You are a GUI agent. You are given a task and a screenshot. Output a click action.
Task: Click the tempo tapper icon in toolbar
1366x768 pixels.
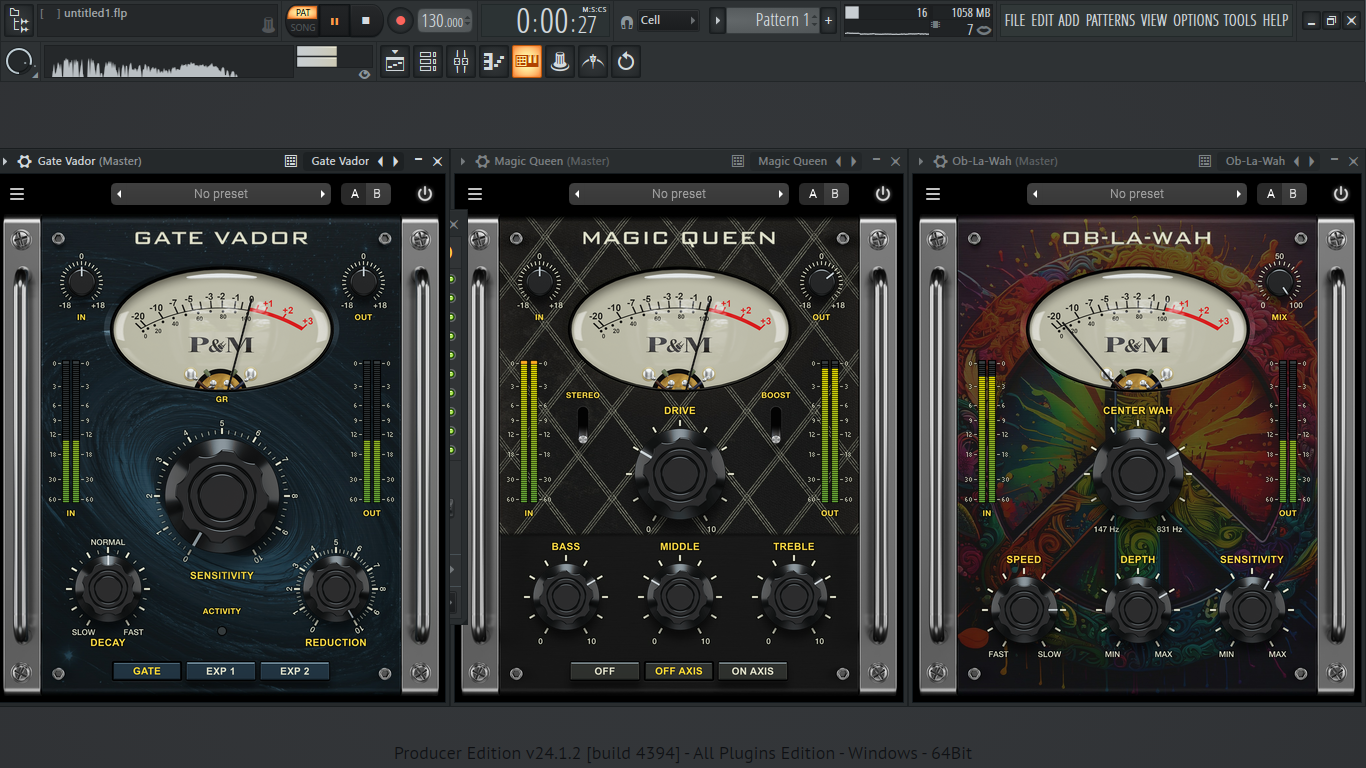[x=560, y=62]
